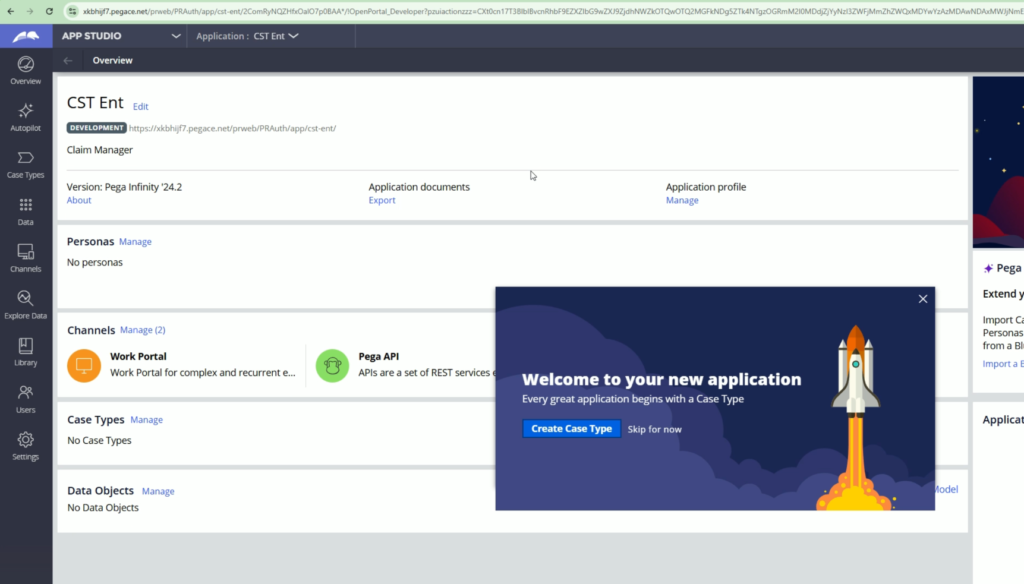This screenshot has width=1024, height=584.
Task: Open the Autopilot sidebar item
Action: click(25, 118)
